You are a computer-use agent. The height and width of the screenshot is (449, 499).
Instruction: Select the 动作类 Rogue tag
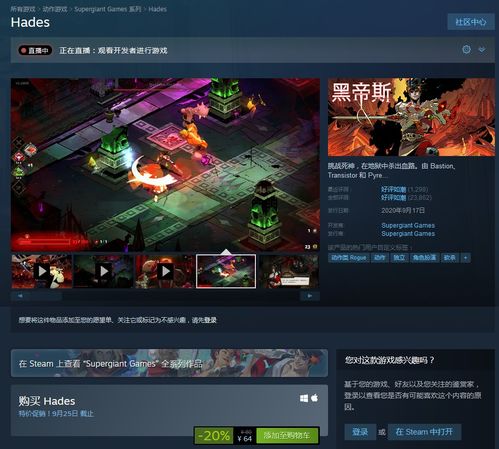tap(349, 258)
